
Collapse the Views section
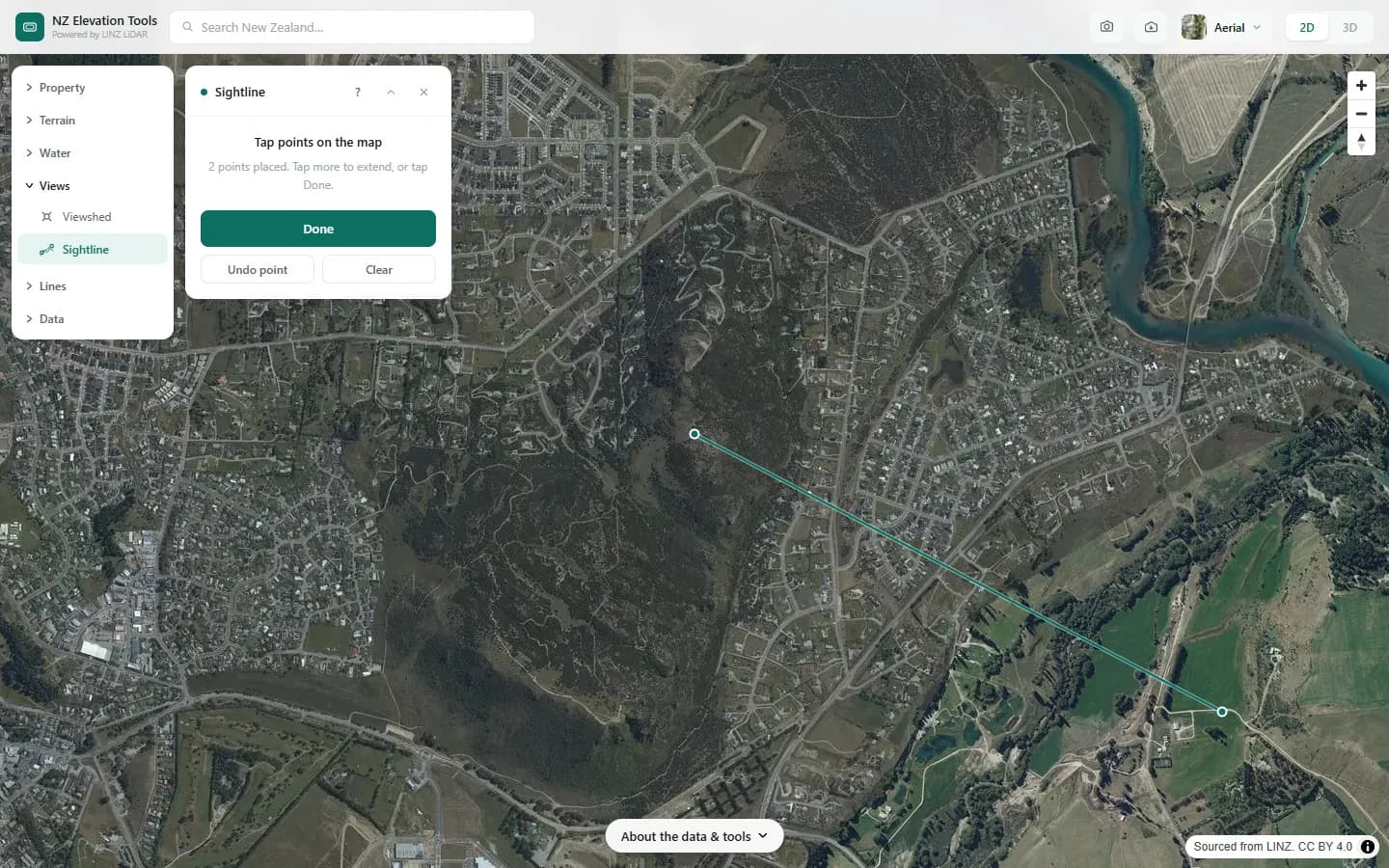pyautogui.click(x=93, y=186)
